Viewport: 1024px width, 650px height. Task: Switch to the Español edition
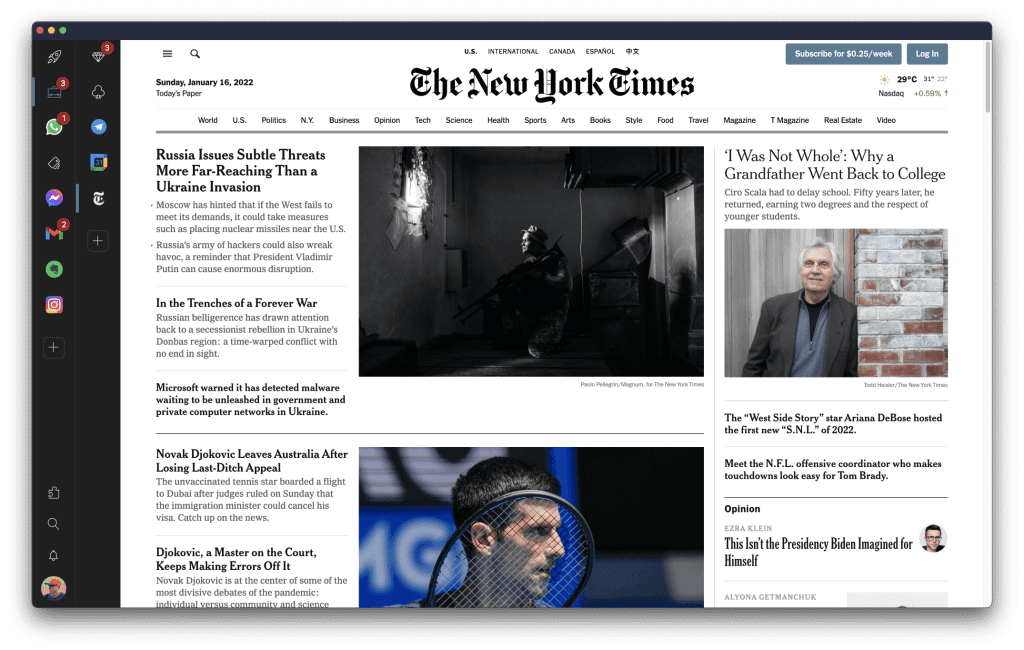tap(600, 51)
